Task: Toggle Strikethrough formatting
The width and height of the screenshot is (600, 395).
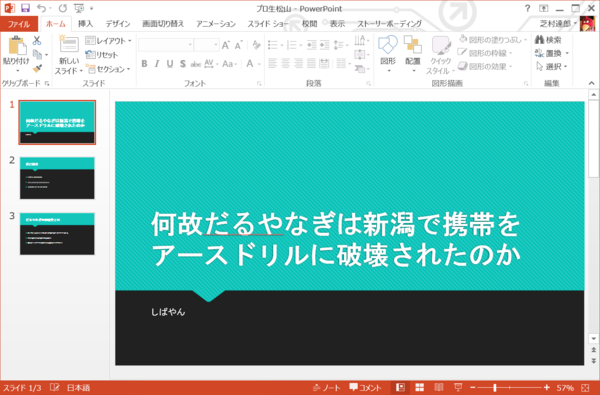Action: click(196, 64)
